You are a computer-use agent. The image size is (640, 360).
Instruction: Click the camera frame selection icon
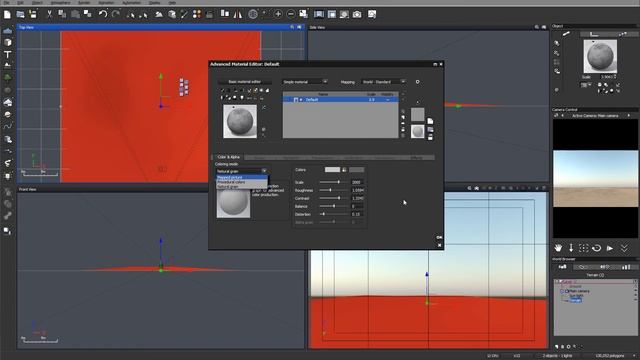584,248
